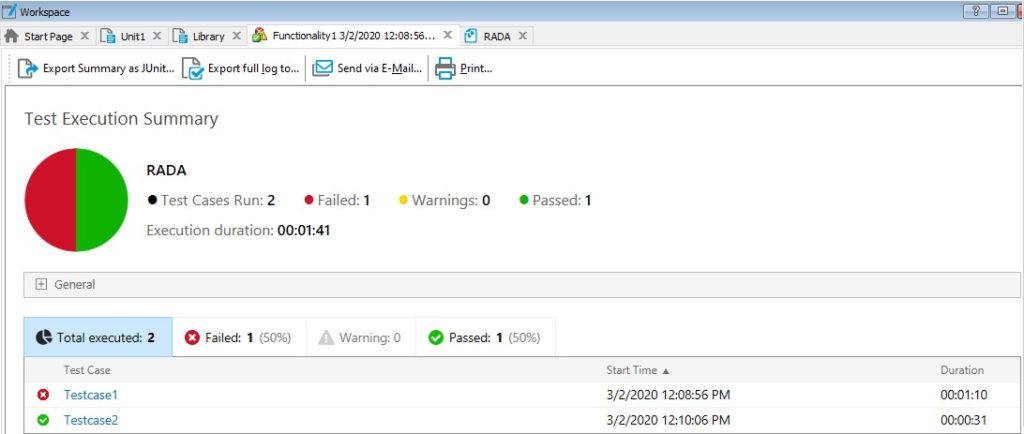Screen dimensions: 1024x434
Task: Click the red half of pie chart
Action: pyautogui.click(x=50, y=200)
